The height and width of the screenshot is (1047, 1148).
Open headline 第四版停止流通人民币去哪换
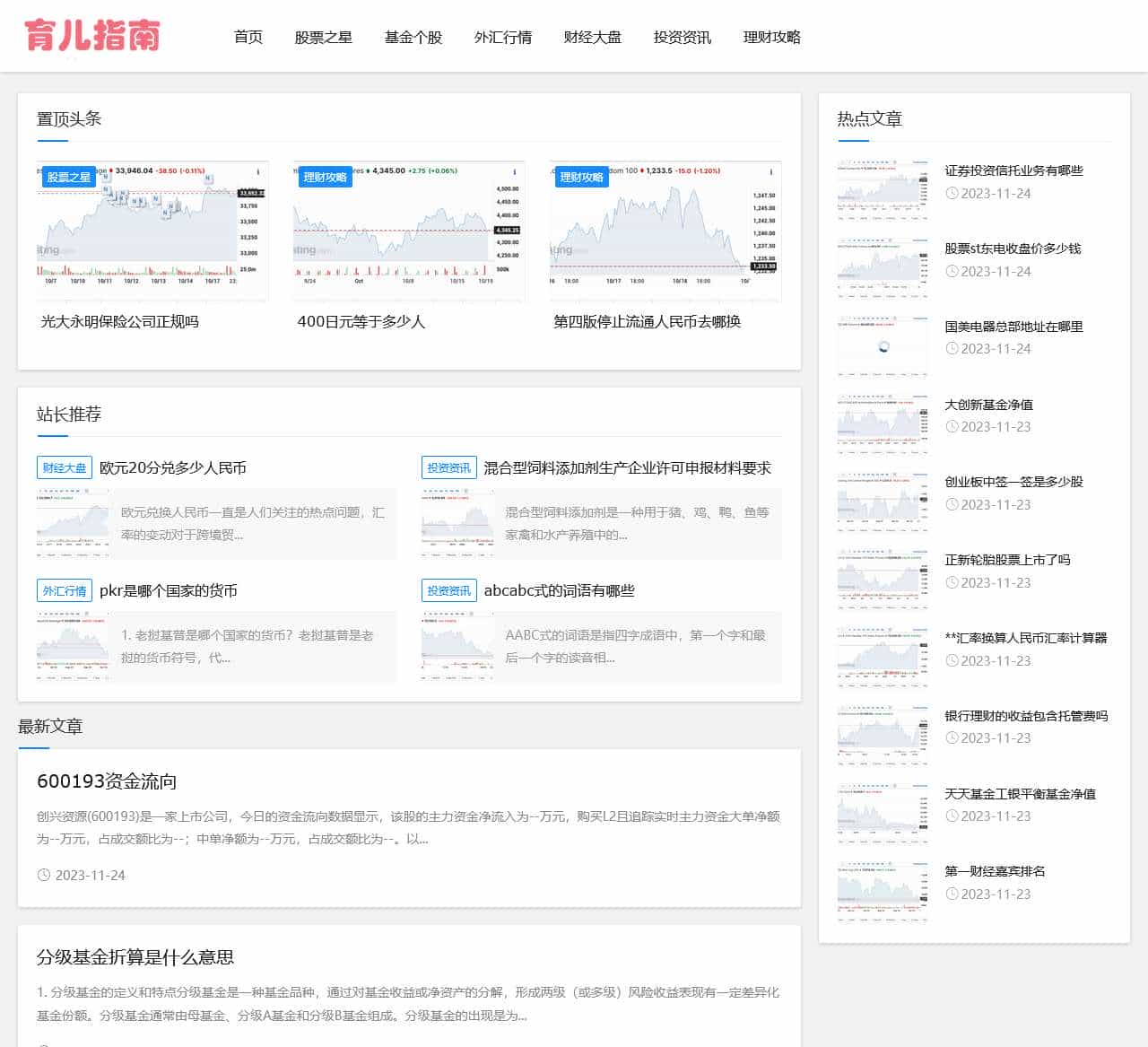pos(647,321)
